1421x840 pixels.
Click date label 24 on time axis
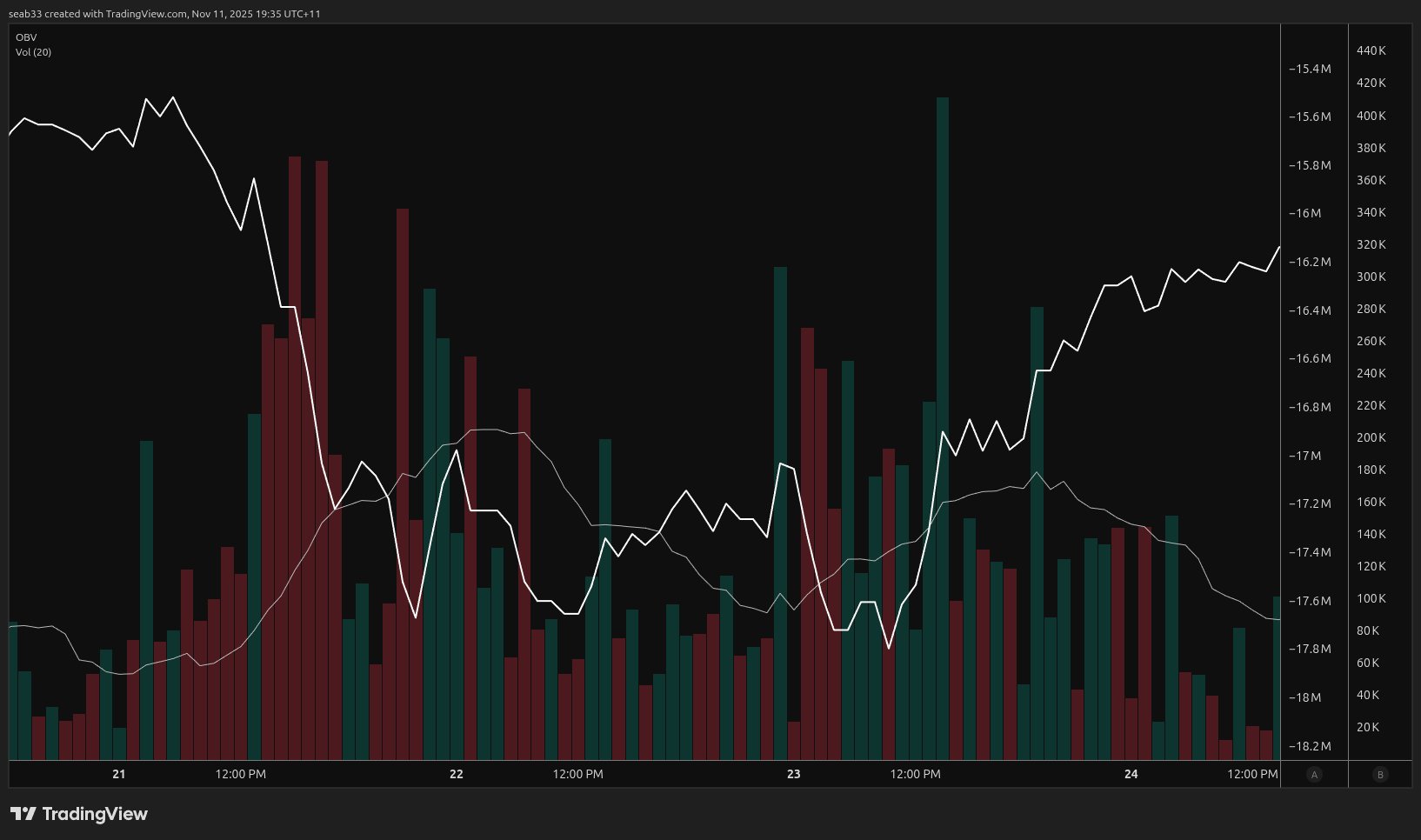click(x=1131, y=774)
